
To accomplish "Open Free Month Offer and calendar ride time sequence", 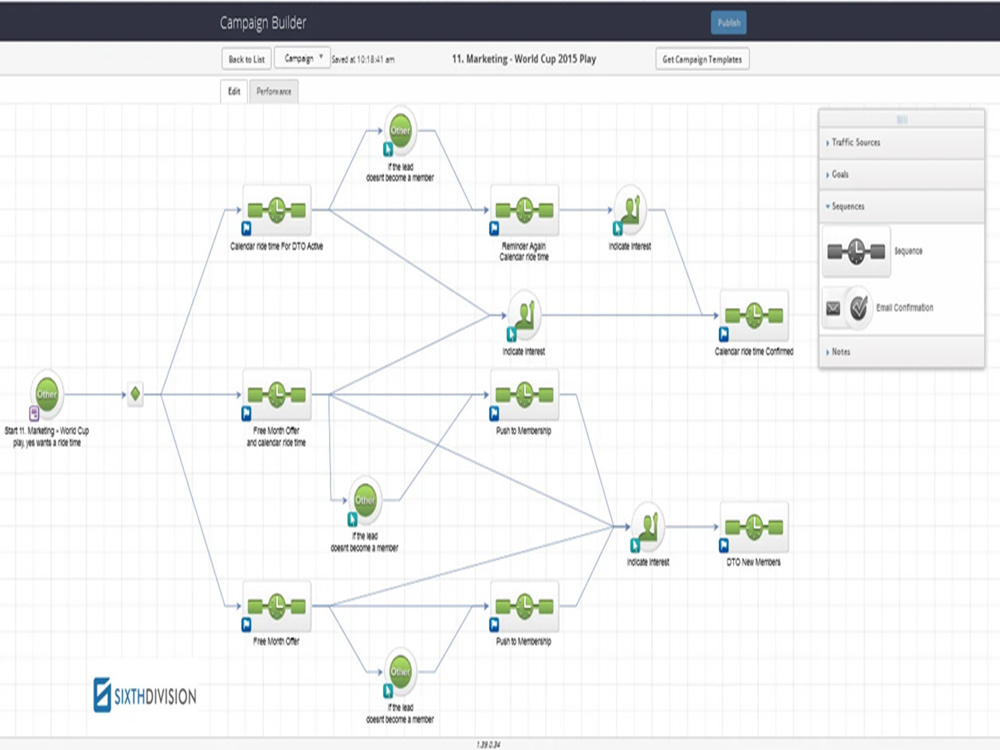I will pyautogui.click(x=277, y=395).
